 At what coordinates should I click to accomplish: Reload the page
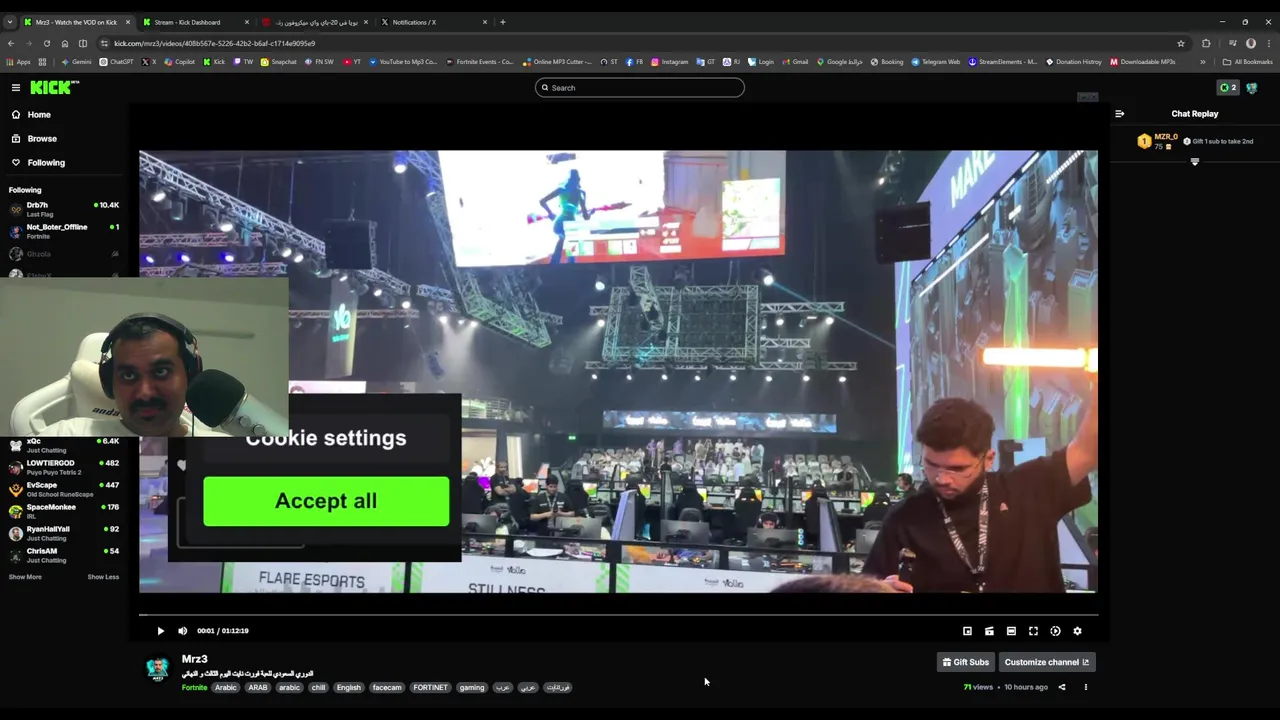46,43
